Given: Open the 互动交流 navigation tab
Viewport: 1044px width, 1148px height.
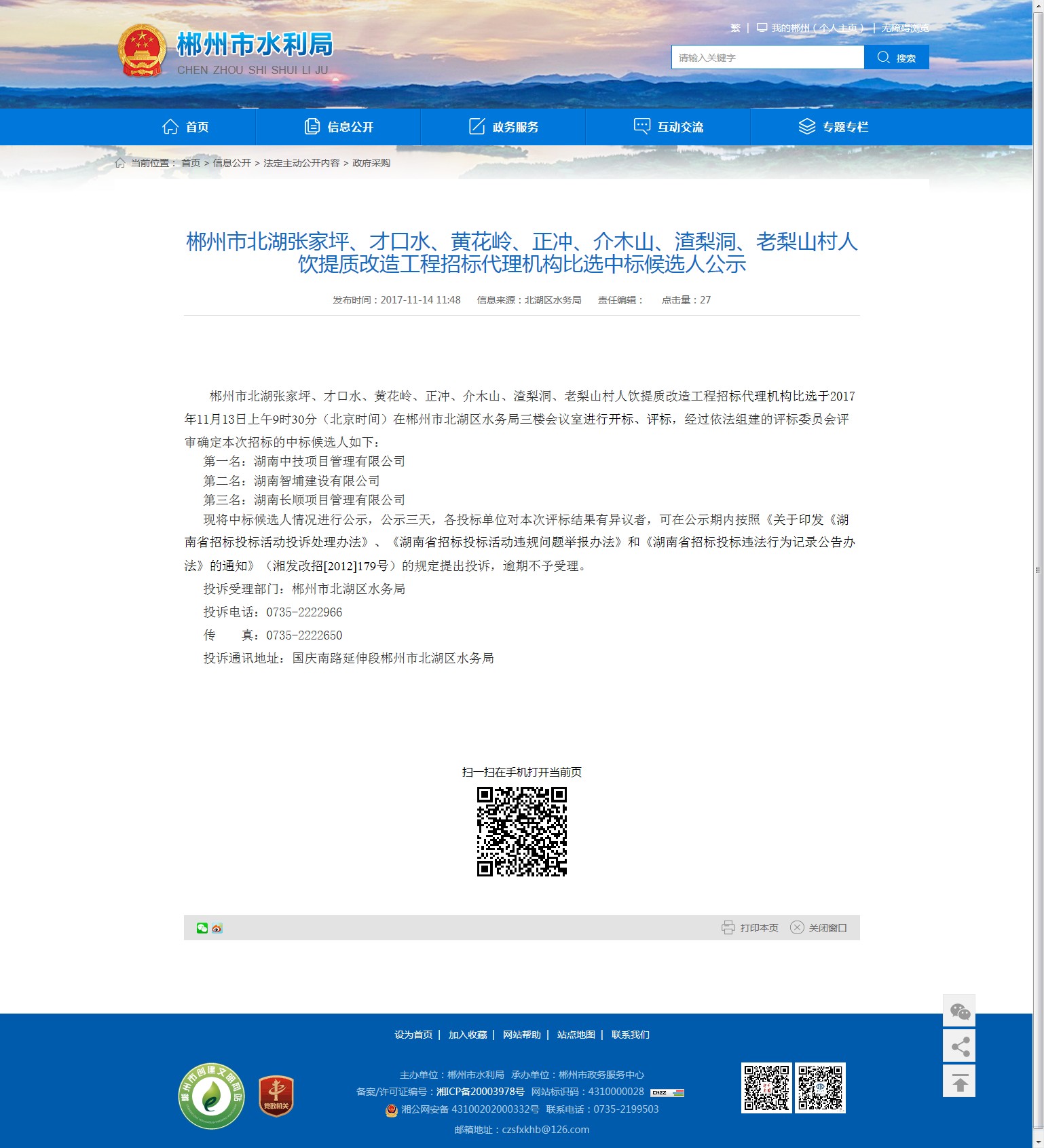Looking at the screenshot, I should [669, 127].
